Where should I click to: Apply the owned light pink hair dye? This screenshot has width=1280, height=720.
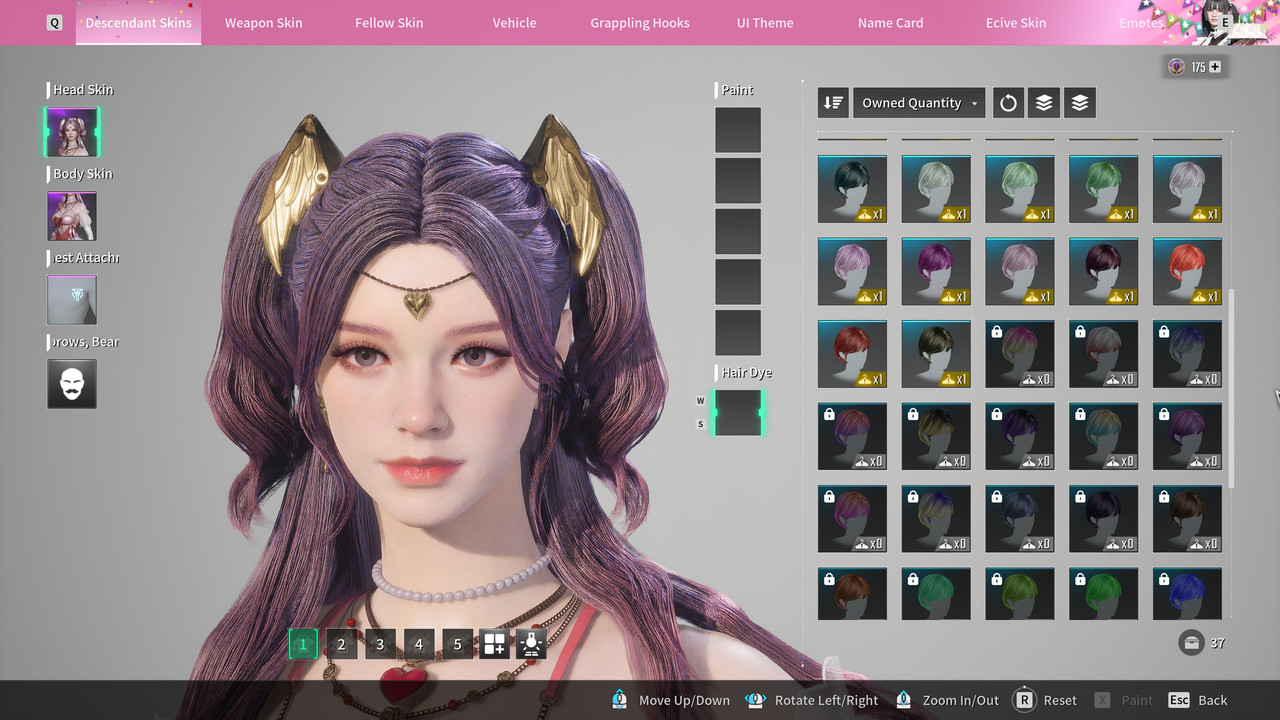pyautogui.click(x=852, y=271)
